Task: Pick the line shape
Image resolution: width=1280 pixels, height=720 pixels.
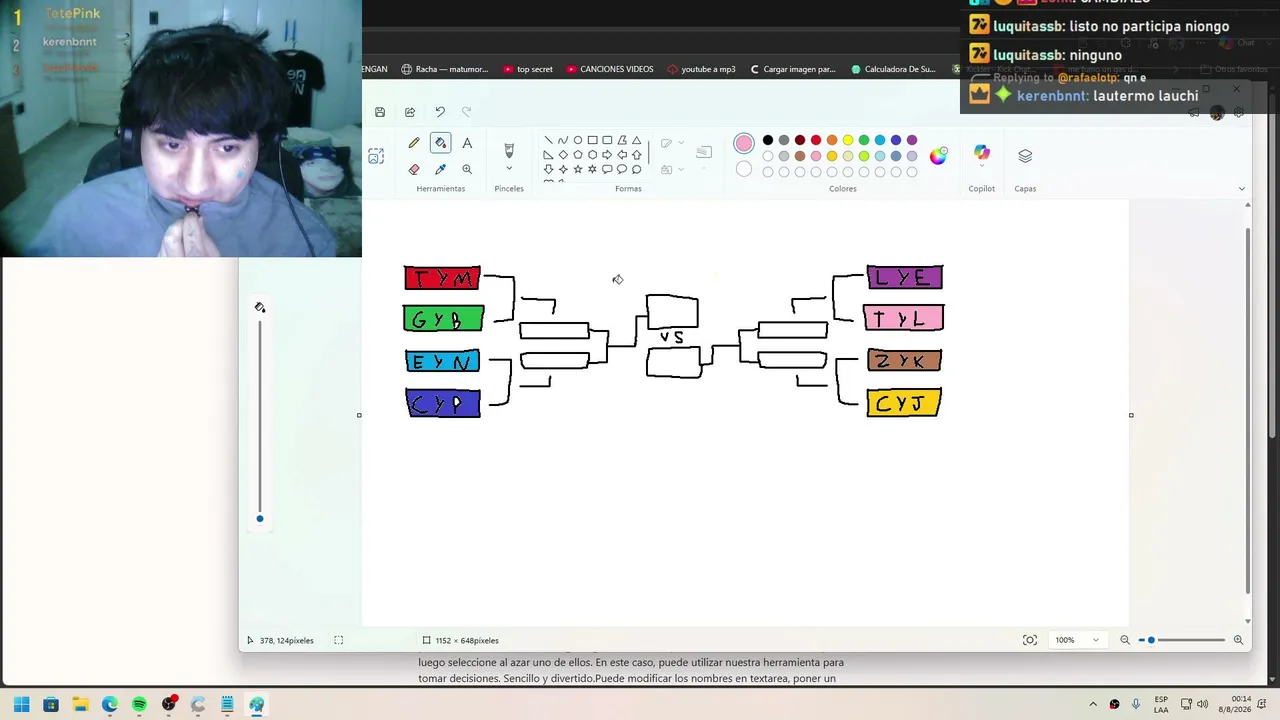Action: (548, 141)
